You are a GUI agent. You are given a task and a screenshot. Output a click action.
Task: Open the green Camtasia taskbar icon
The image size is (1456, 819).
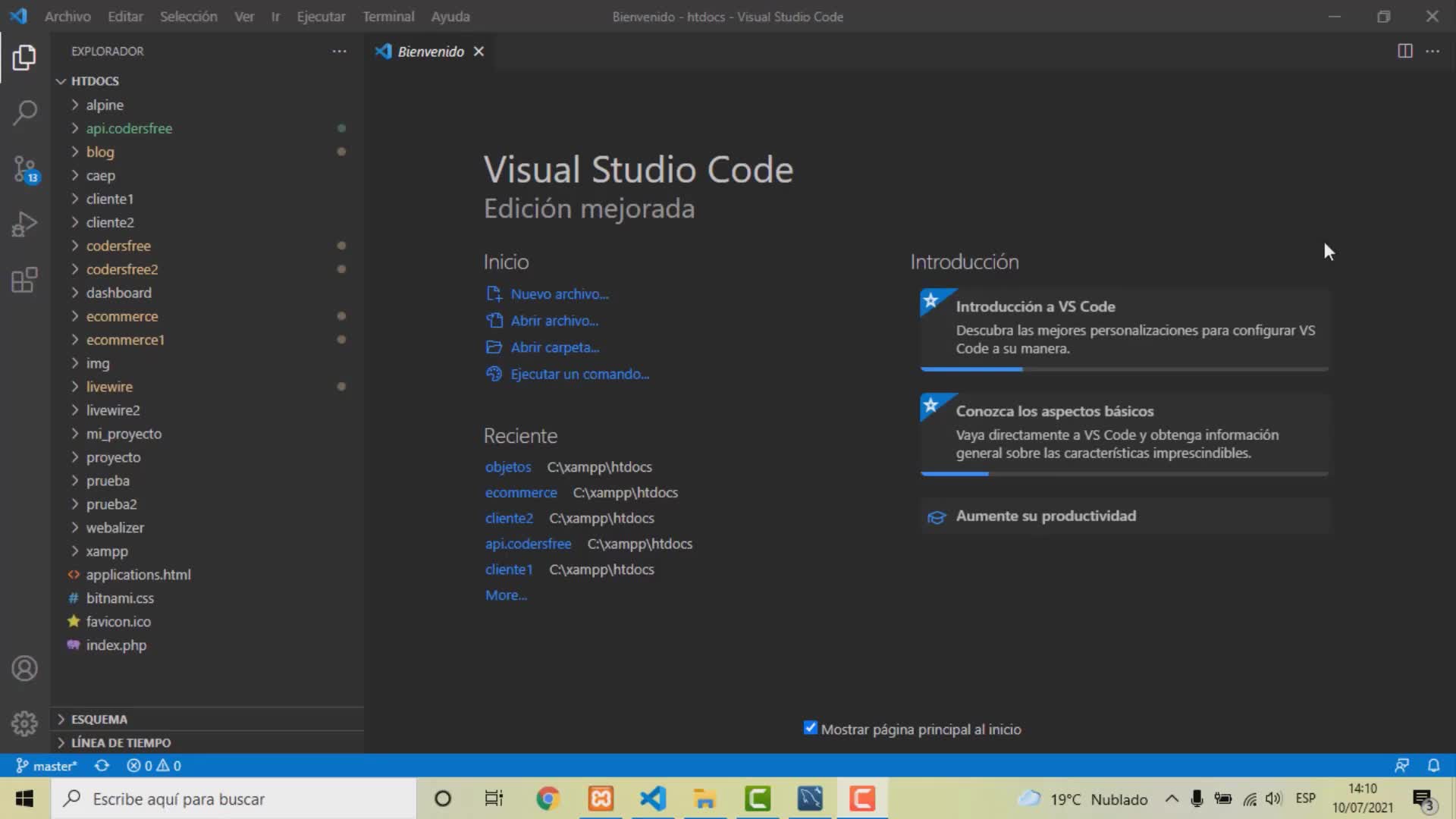point(758,799)
